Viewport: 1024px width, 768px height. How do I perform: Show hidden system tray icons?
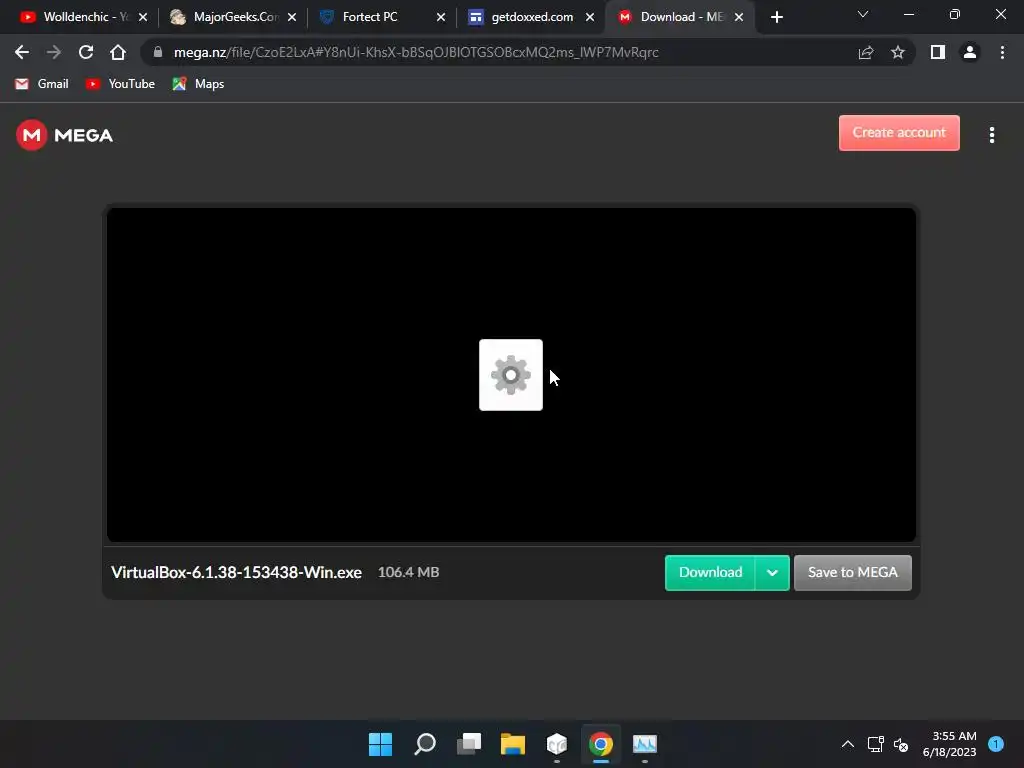[848, 744]
